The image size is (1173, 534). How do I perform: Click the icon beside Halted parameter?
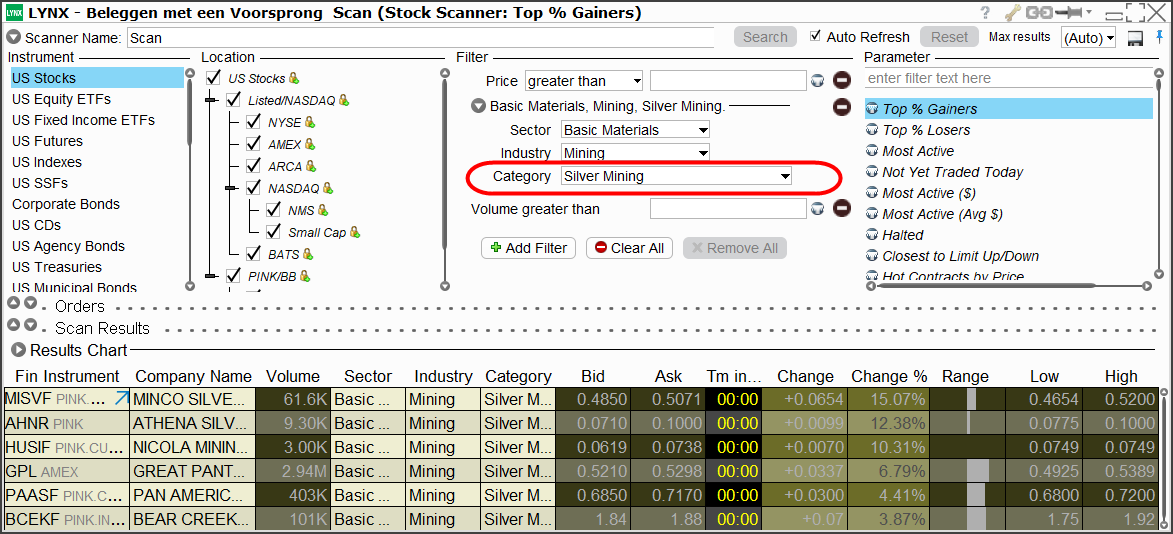[872, 235]
